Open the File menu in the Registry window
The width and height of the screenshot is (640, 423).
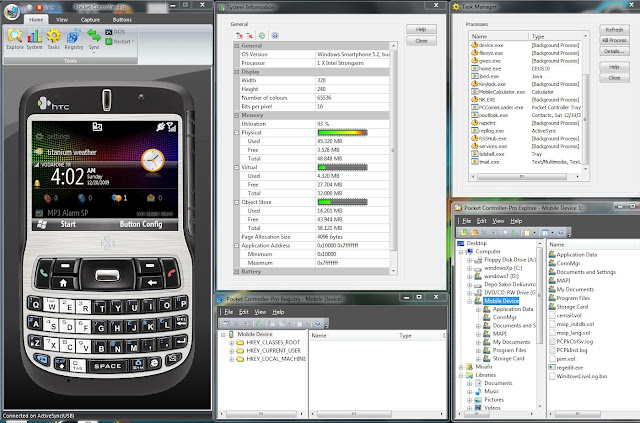click(x=229, y=312)
